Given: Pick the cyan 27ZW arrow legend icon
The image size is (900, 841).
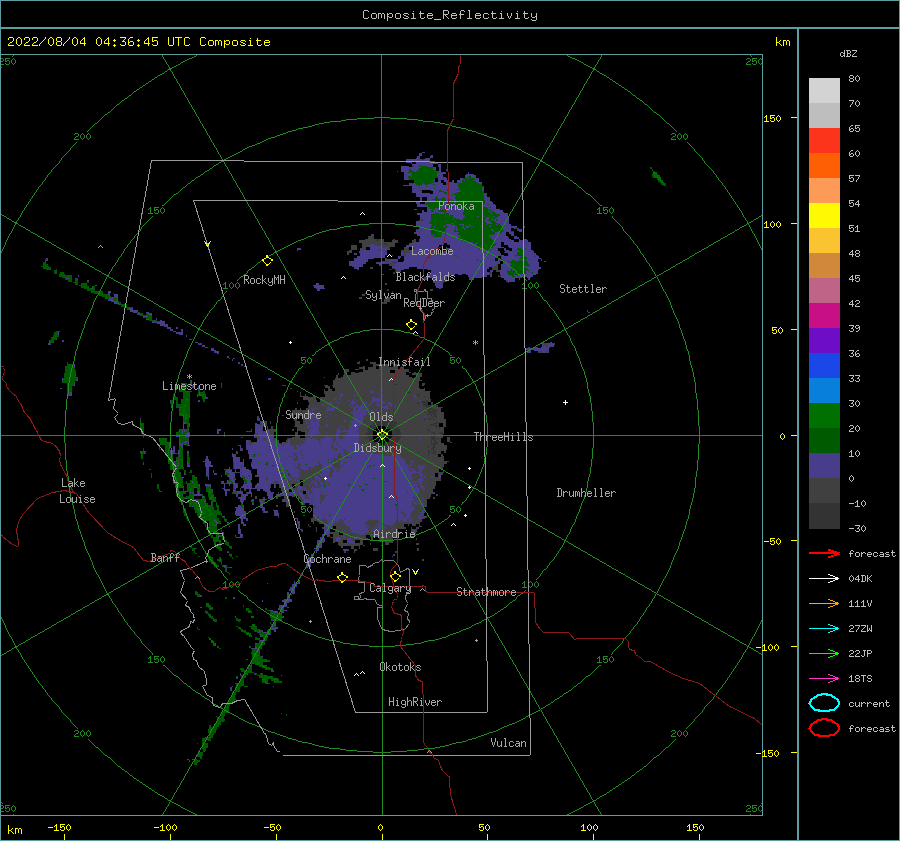Looking at the screenshot, I should point(824,629).
